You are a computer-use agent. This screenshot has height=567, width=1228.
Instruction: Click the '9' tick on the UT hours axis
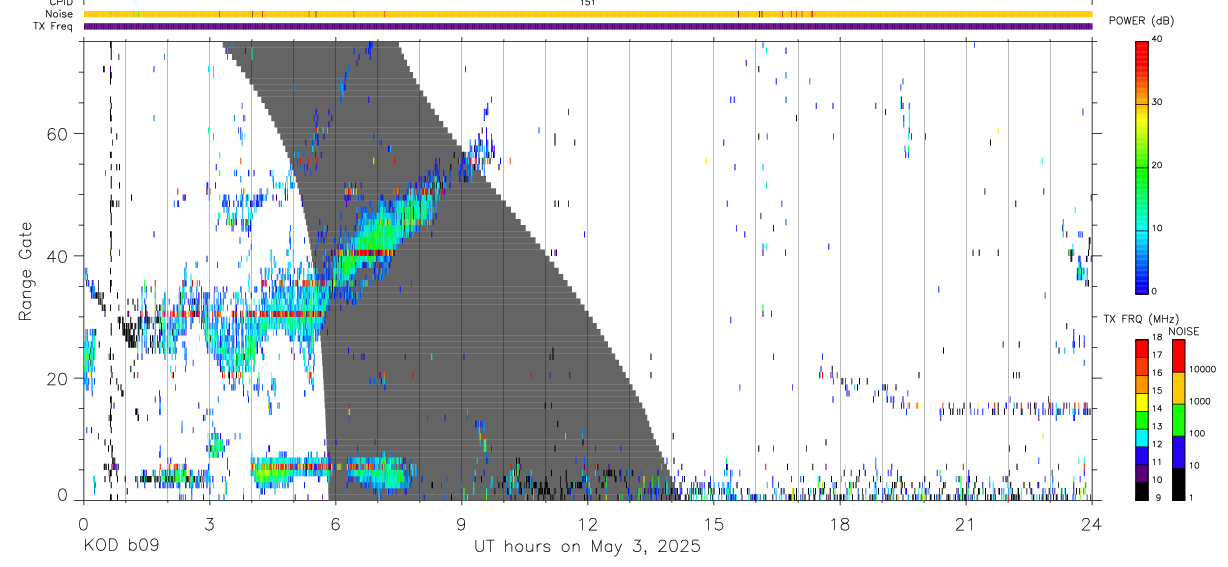pyautogui.click(x=461, y=524)
